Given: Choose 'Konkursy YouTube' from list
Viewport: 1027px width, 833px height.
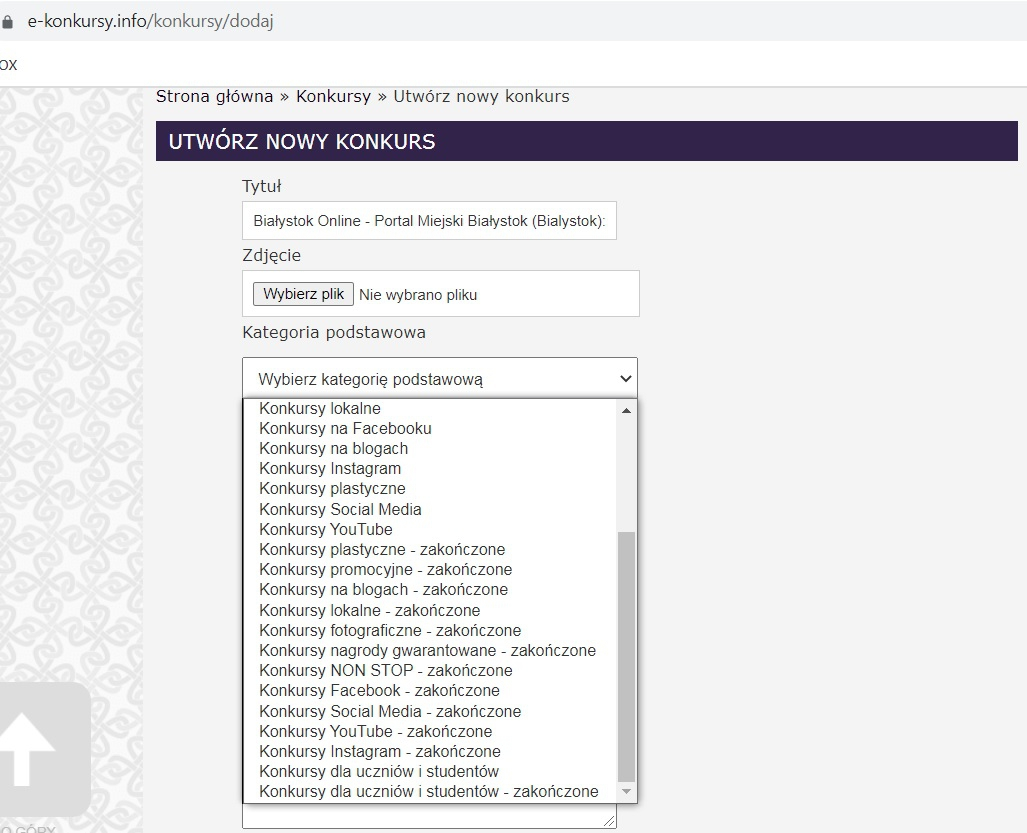Looking at the screenshot, I should coord(326,529).
